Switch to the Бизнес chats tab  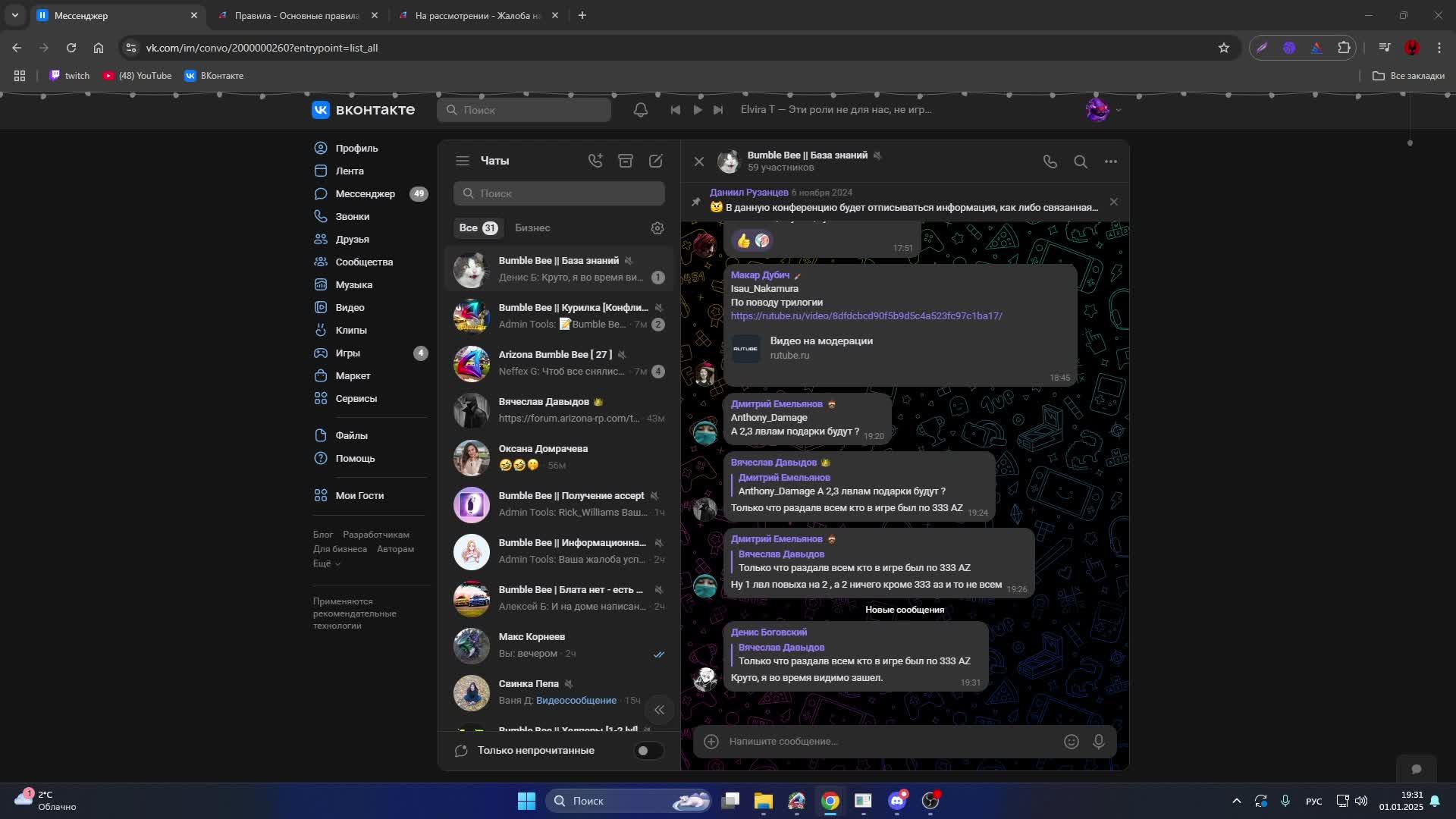point(532,228)
